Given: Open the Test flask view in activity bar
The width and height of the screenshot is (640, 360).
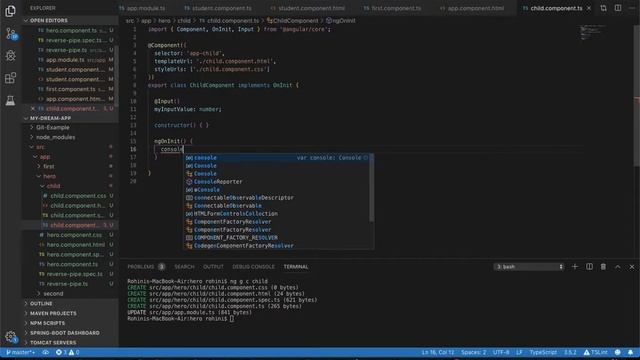Looking at the screenshot, I should (x=10, y=100).
